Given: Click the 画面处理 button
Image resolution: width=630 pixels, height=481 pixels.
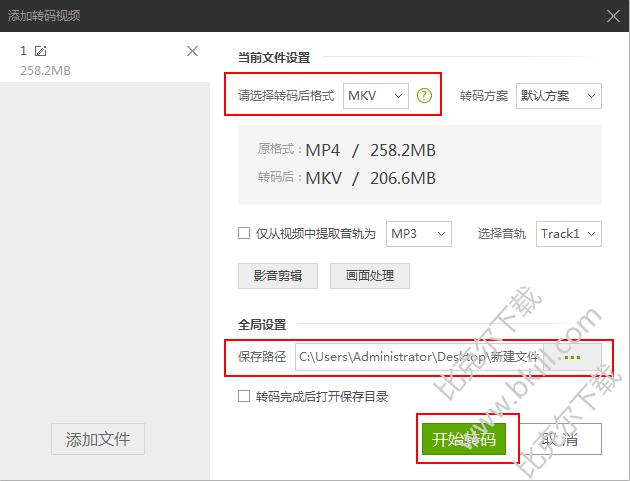Looking at the screenshot, I should [370, 276].
